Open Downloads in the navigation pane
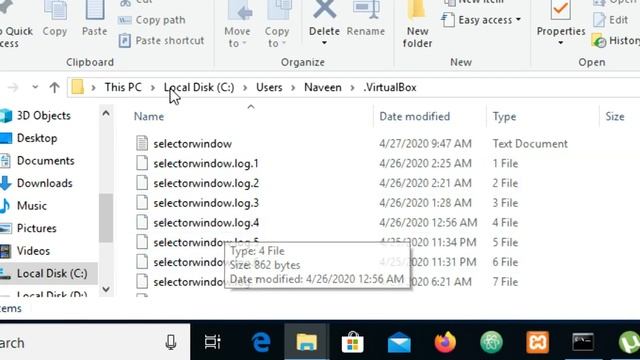The image size is (640, 360). pyautogui.click(x=44, y=183)
